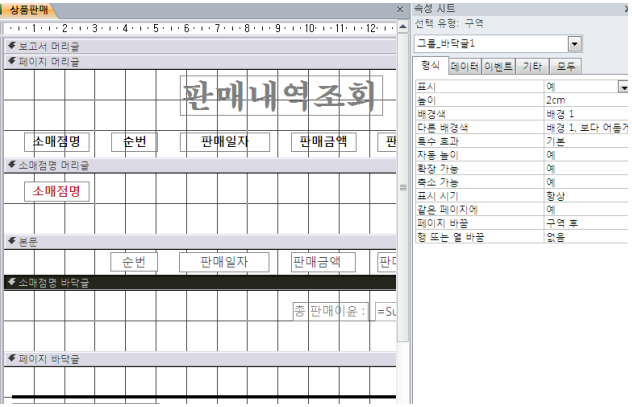The image size is (632, 407).
Task: Select the 판매일자 text box in 본문
Action: tap(224, 262)
